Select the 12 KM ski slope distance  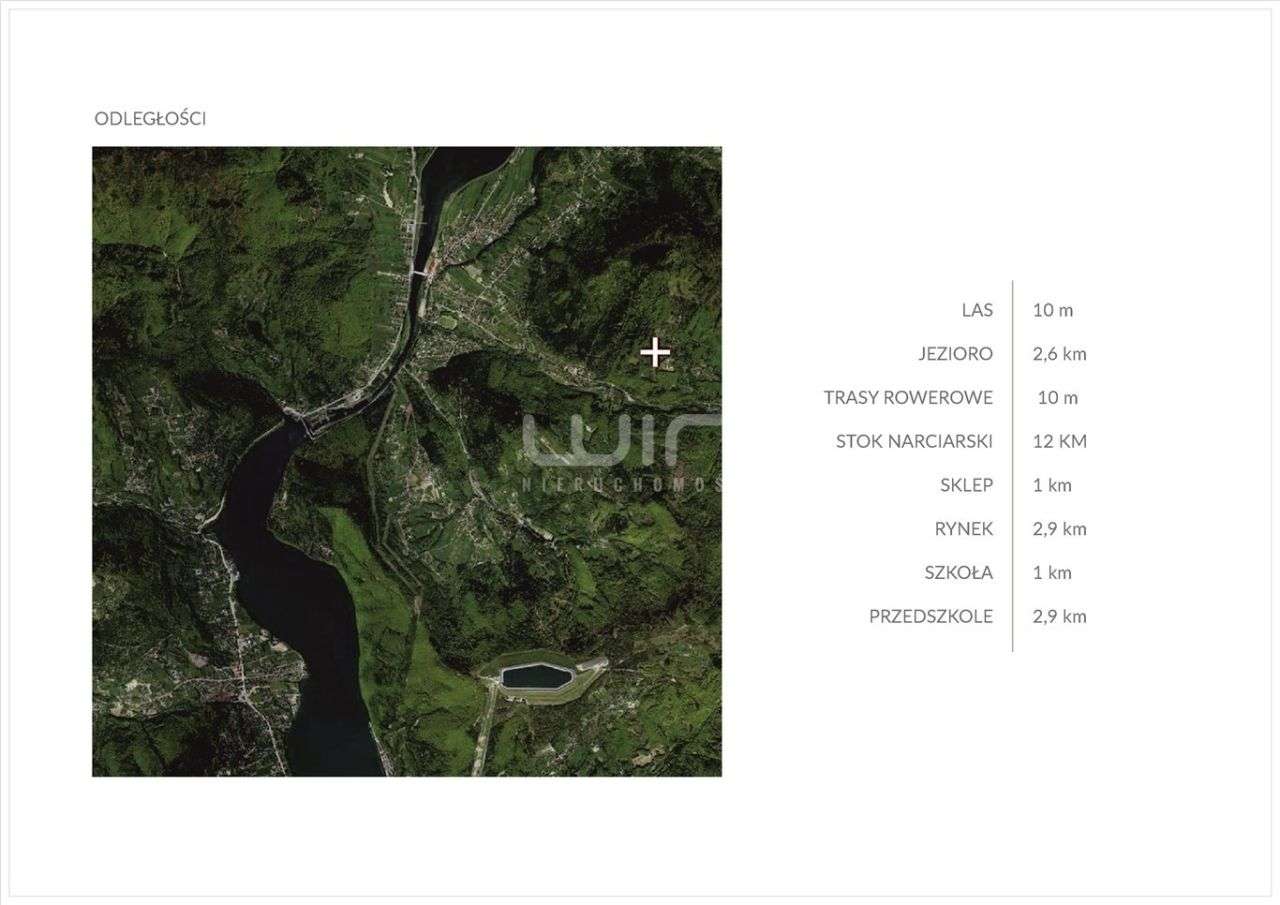pos(1060,441)
